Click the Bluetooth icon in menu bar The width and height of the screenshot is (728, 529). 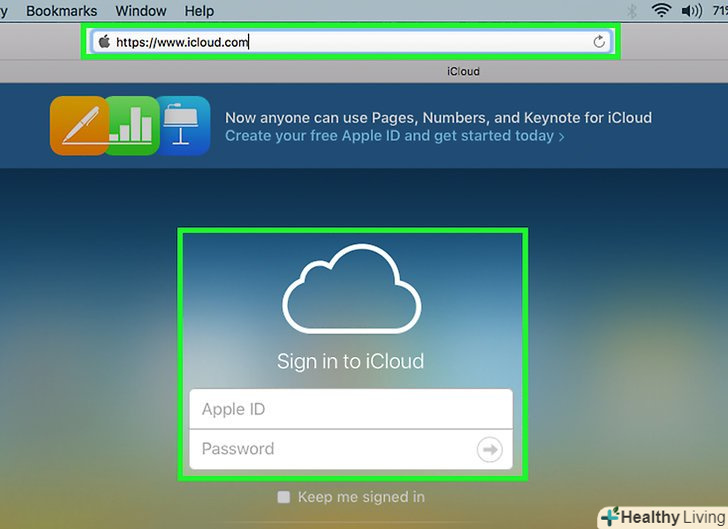[x=631, y=11]
